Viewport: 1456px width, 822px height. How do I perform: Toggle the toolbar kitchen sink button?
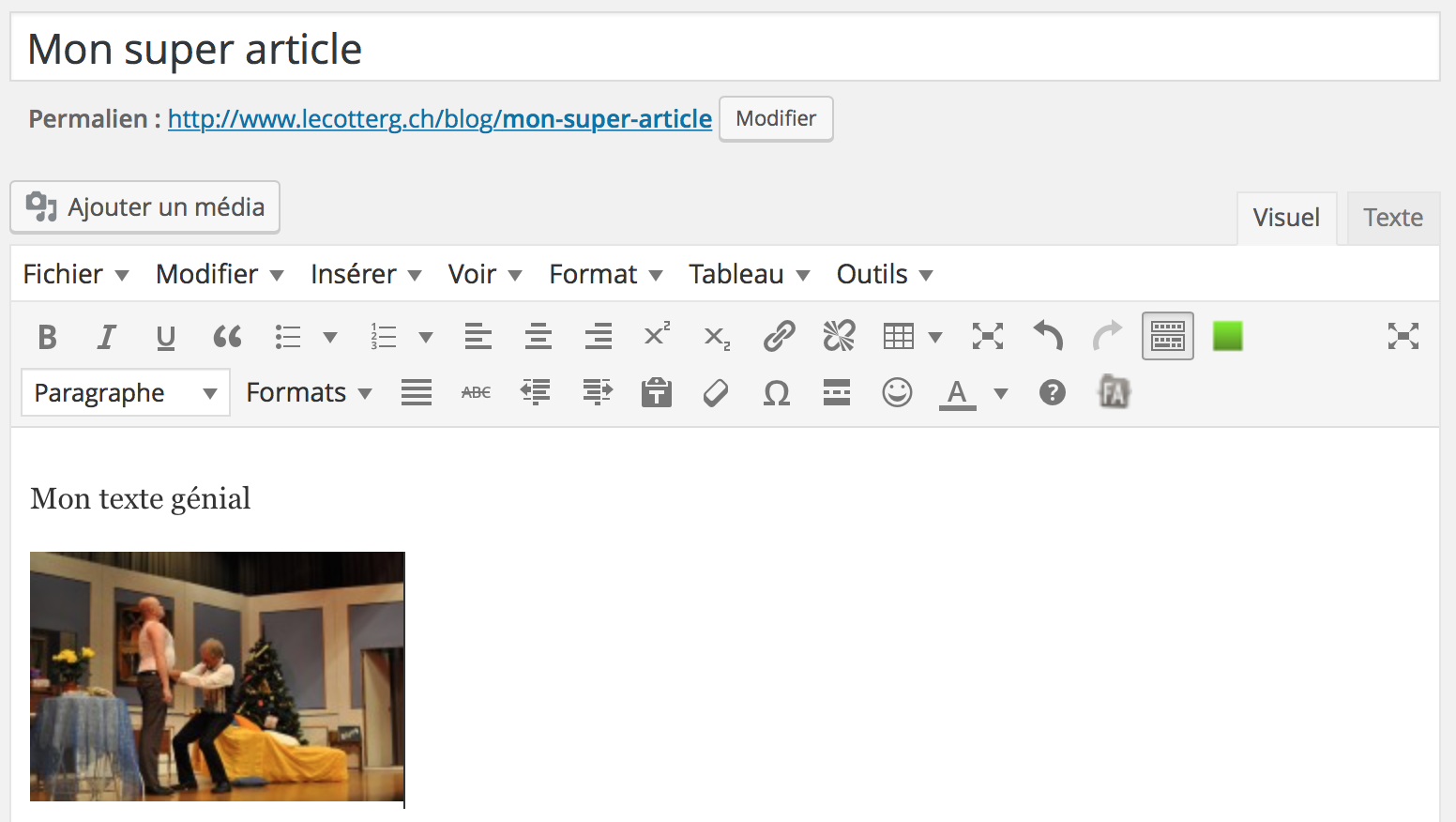click(1168, 336)
